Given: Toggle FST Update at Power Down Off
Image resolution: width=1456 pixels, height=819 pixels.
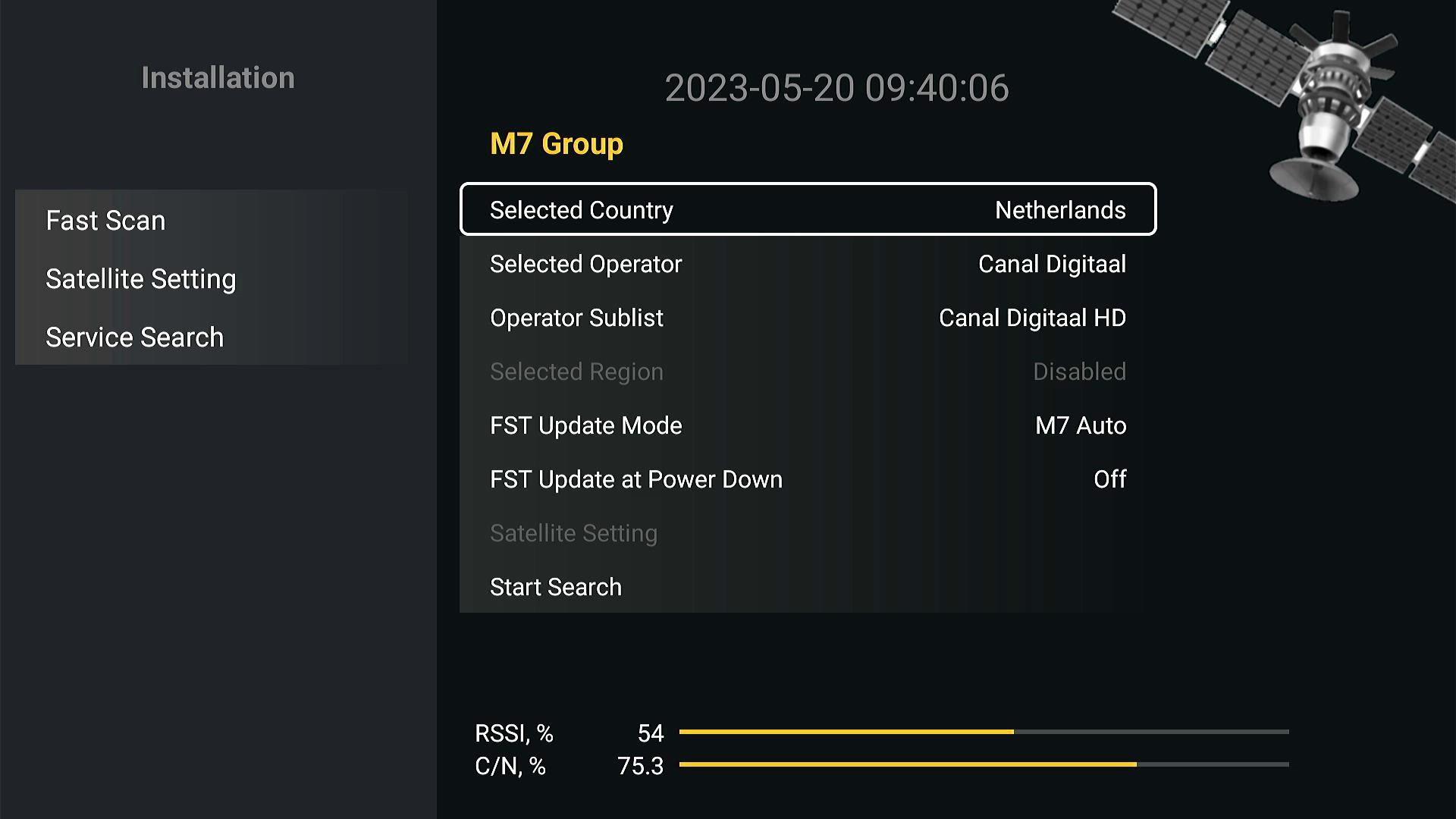Looking at the screenshot, I should coord(808,479).
